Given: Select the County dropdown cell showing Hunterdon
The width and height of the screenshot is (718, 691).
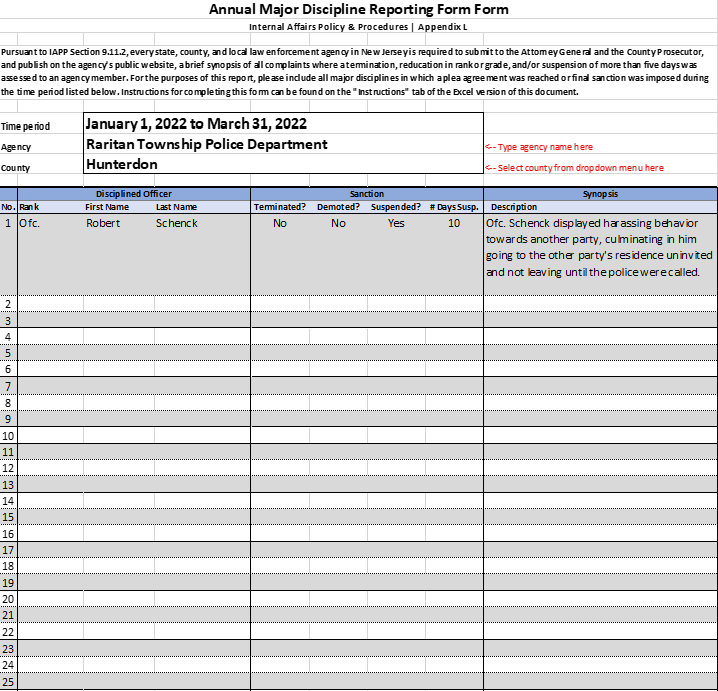Looking at the screenshot, I should click(x=280, y=165).
